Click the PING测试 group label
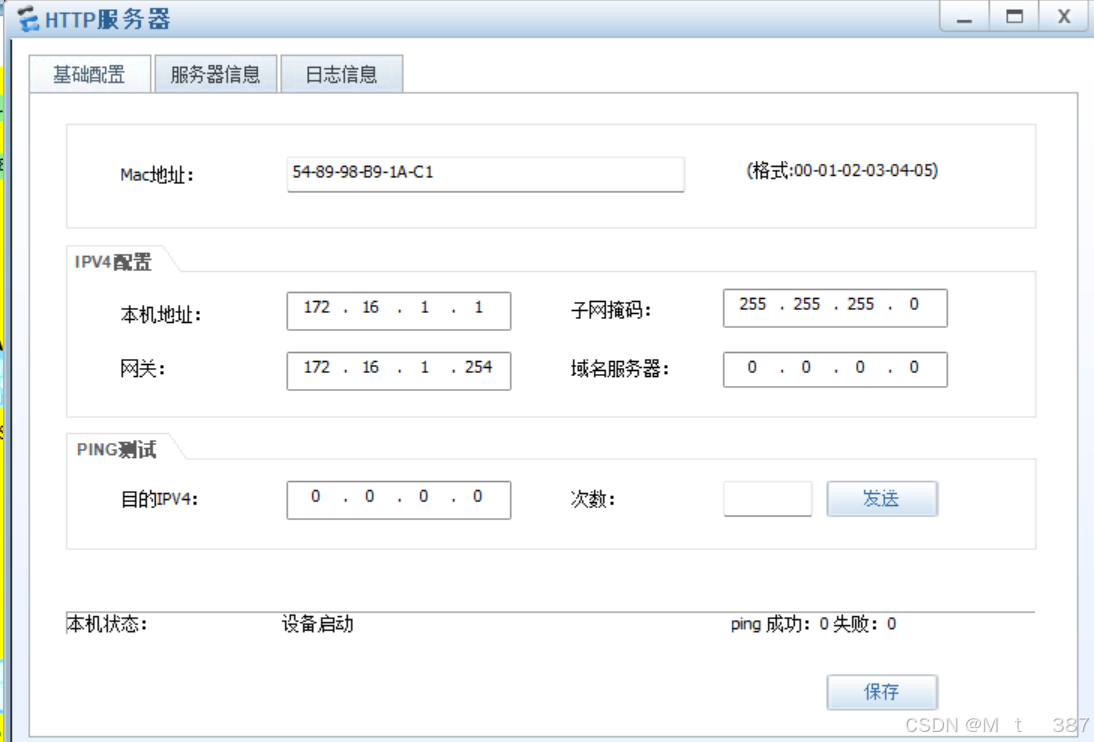 click(117, 450)
